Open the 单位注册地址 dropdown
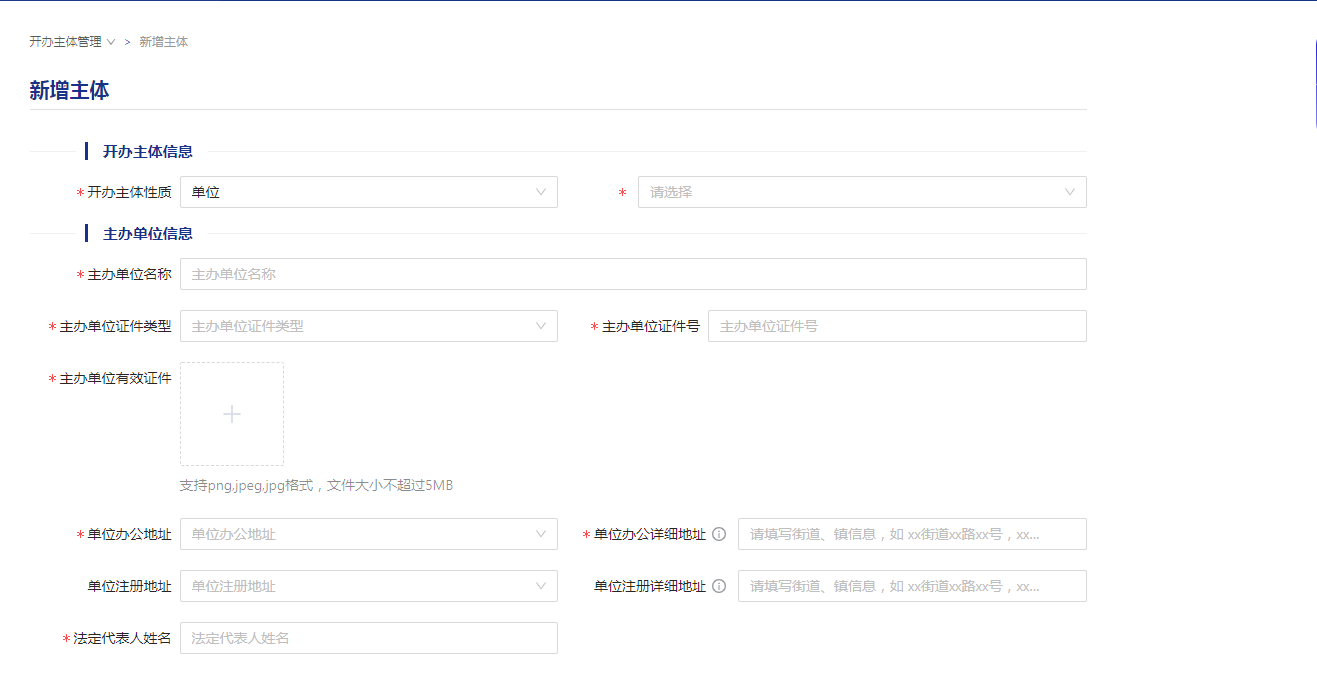The height and width of the screenshot is (675, 1317). (x=369, y=586)
